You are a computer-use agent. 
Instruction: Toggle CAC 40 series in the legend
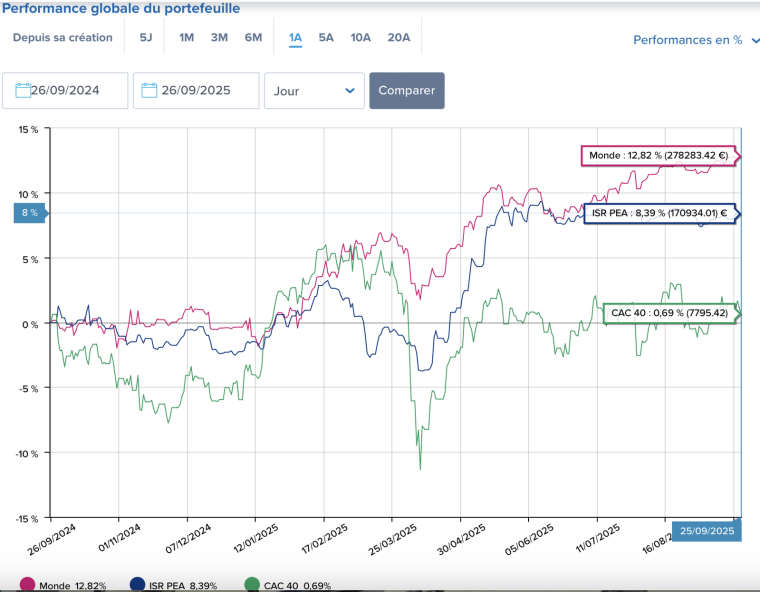pyautogui.click(x=296, y=586)
